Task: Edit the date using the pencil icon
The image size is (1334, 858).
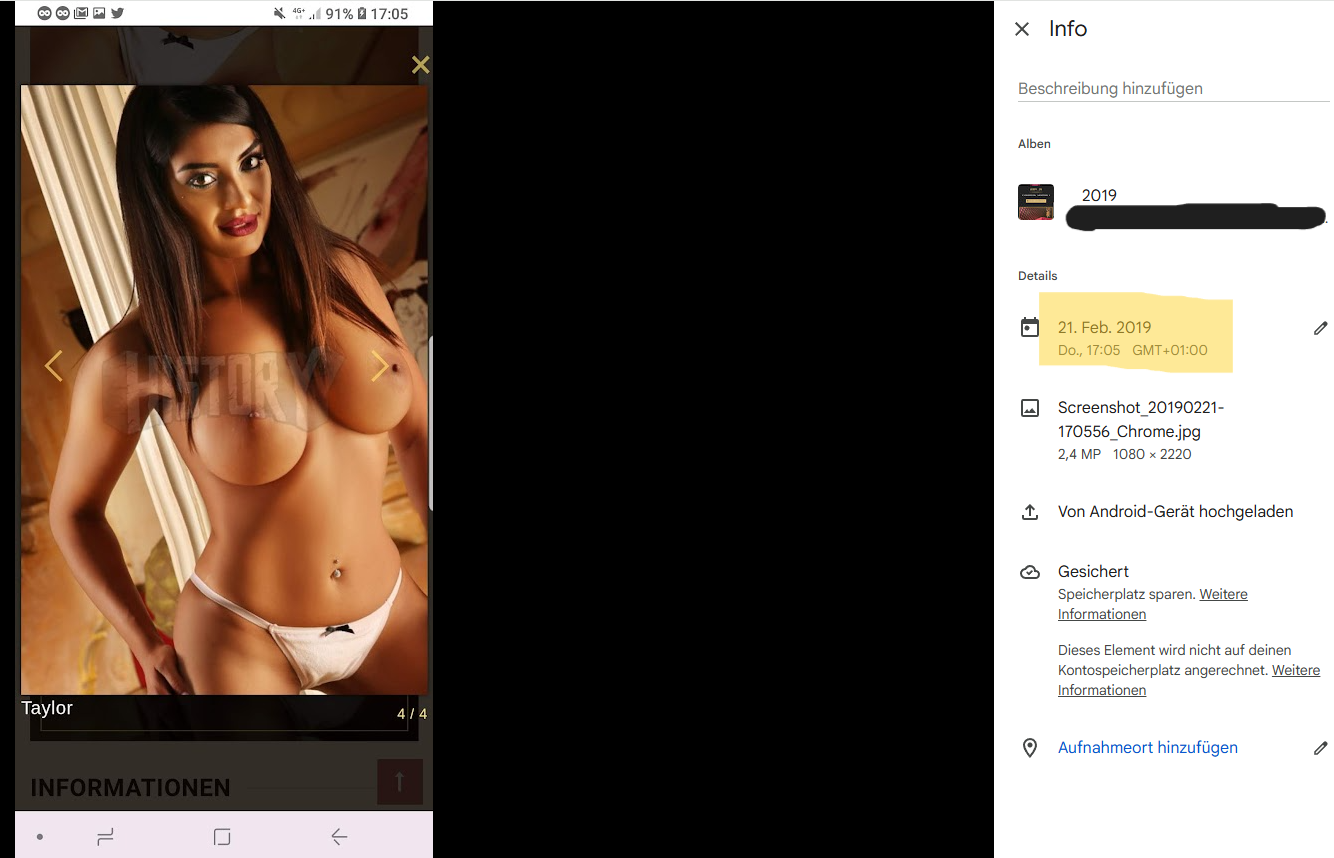Action: (x=1320, y=328)
